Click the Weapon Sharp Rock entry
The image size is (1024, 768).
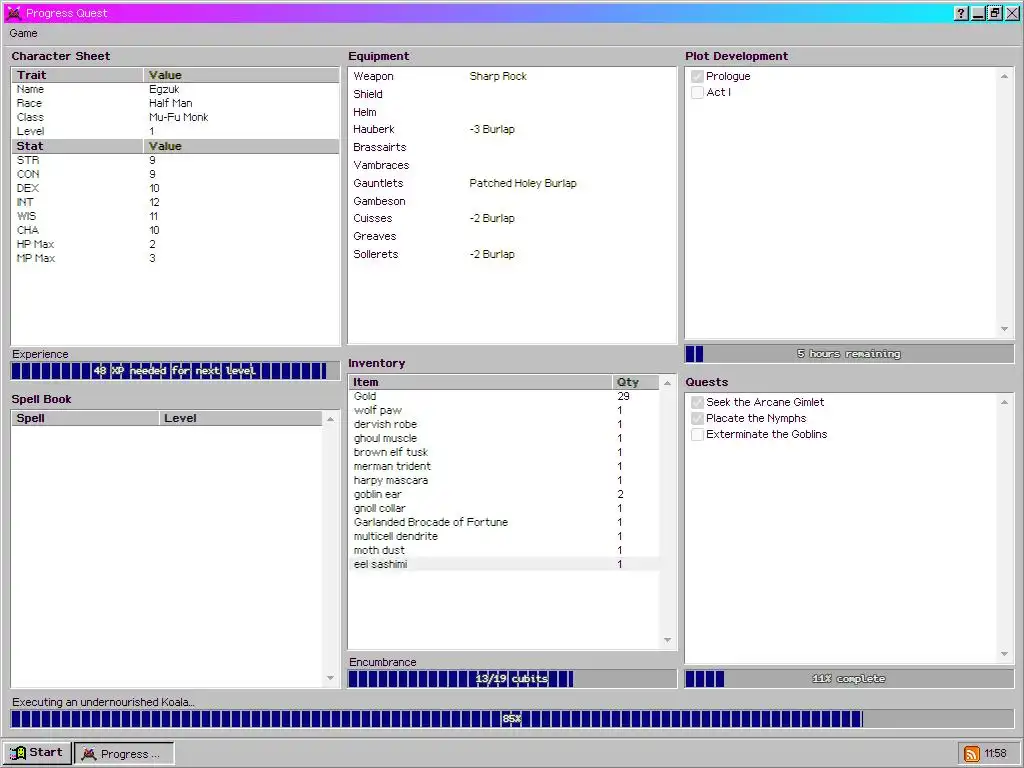click(498, 76)
